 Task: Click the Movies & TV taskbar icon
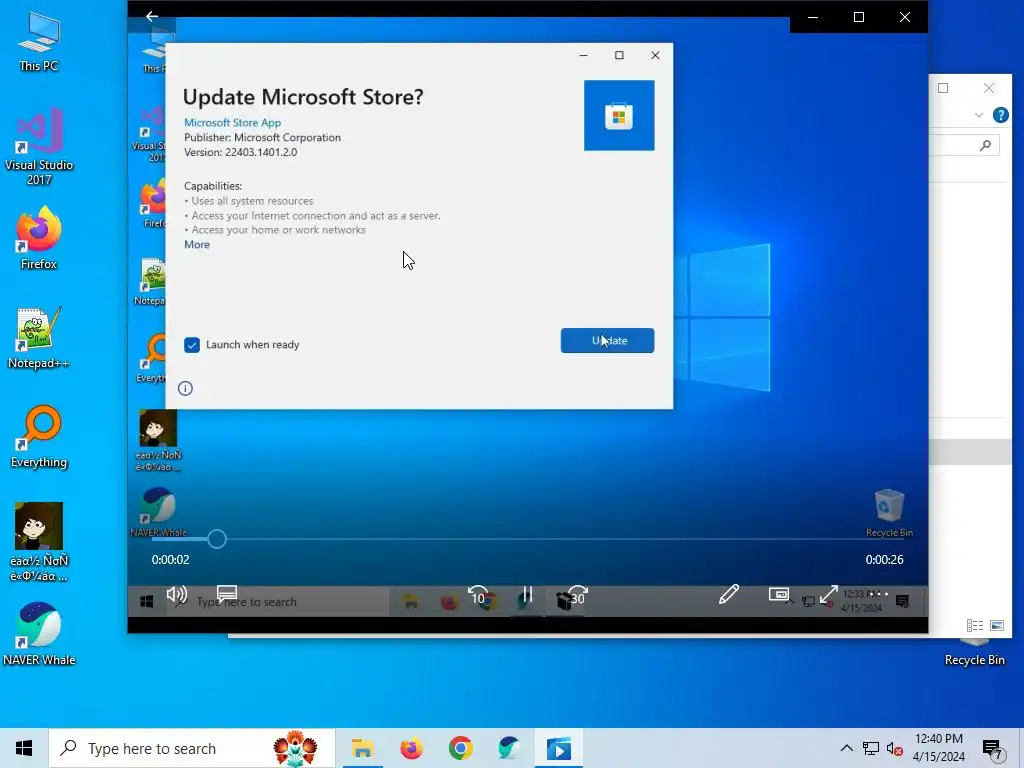pyautogui.click(x=559, y=748)
